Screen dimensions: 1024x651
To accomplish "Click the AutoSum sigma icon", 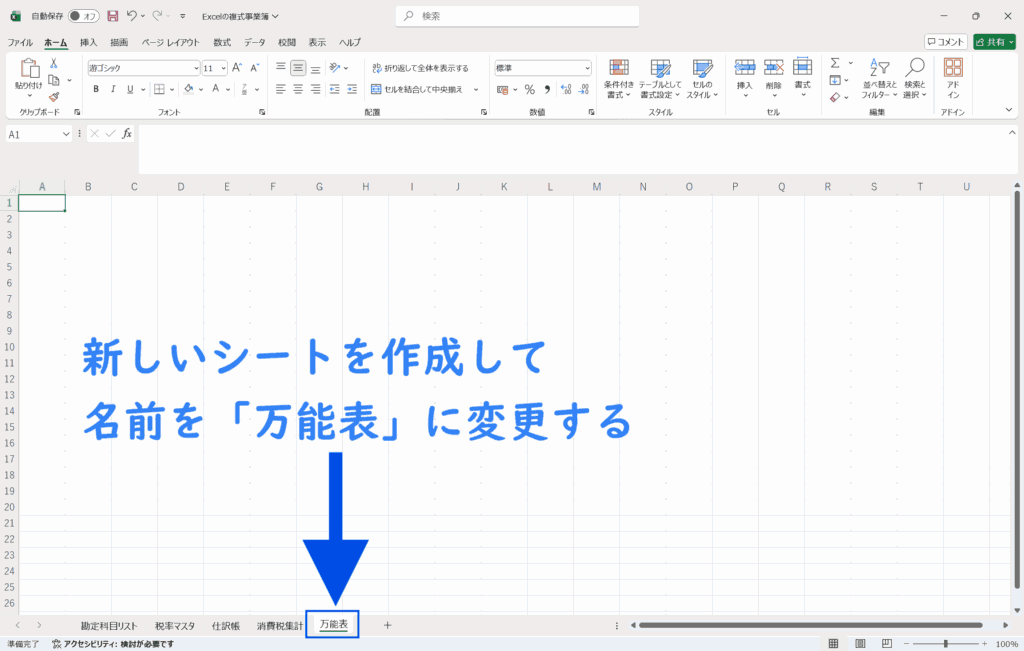I will (x=835, y=63).
